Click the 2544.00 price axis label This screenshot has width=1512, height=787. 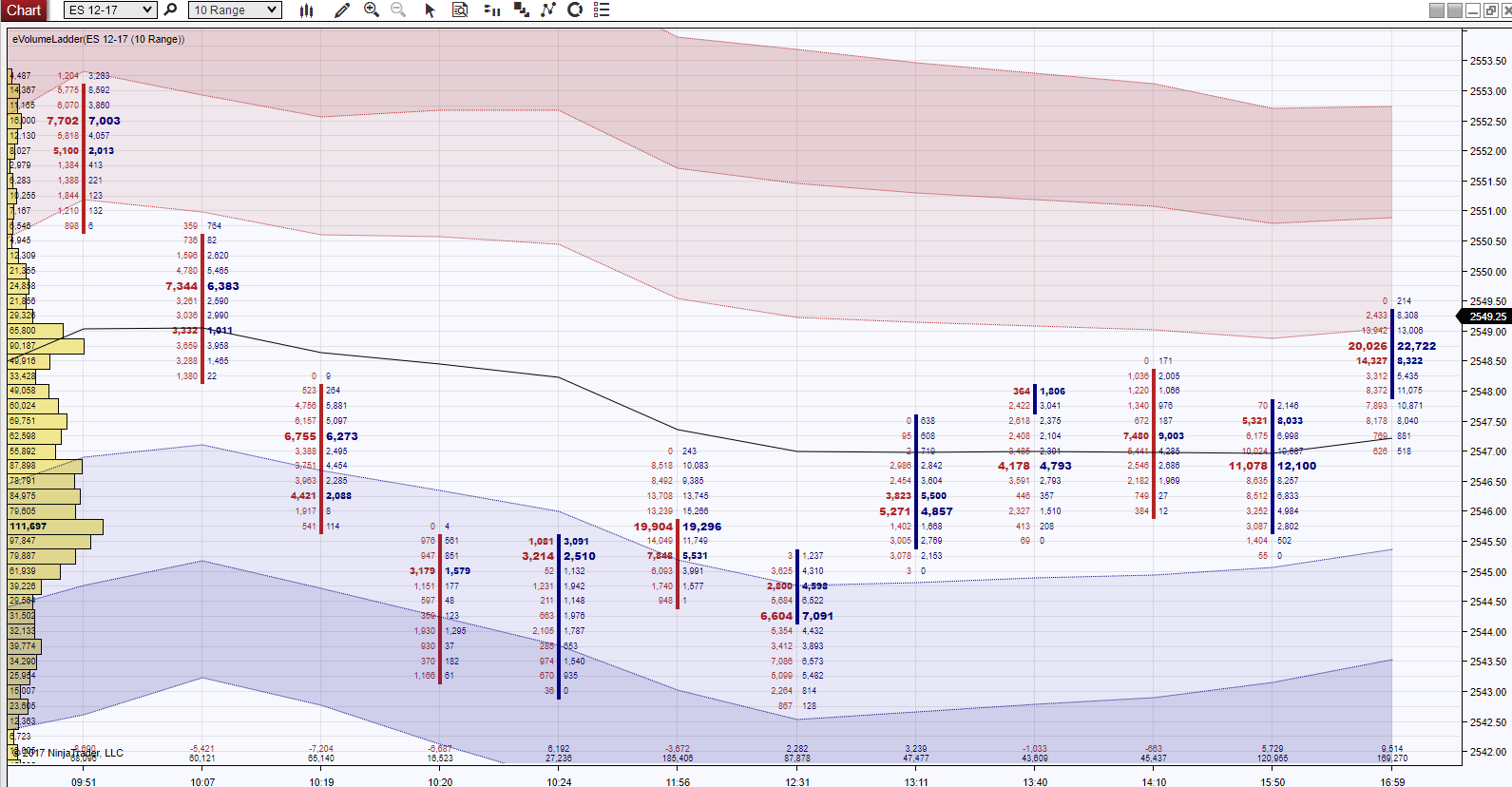pos(1488,632)
